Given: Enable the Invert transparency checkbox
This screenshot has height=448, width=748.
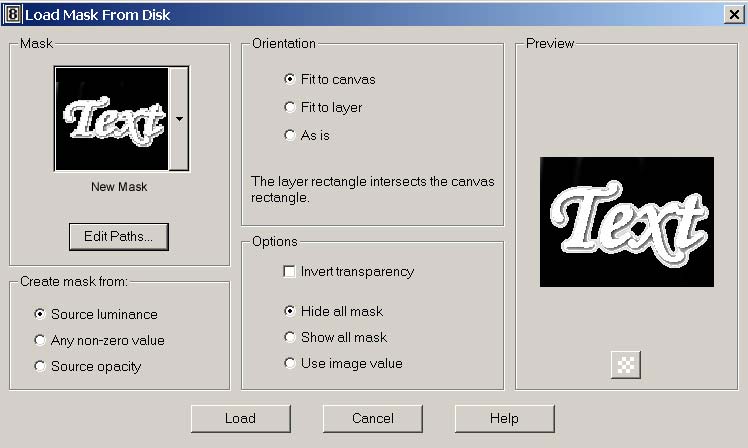Looking at the screenshot, I should pos(290,271).
